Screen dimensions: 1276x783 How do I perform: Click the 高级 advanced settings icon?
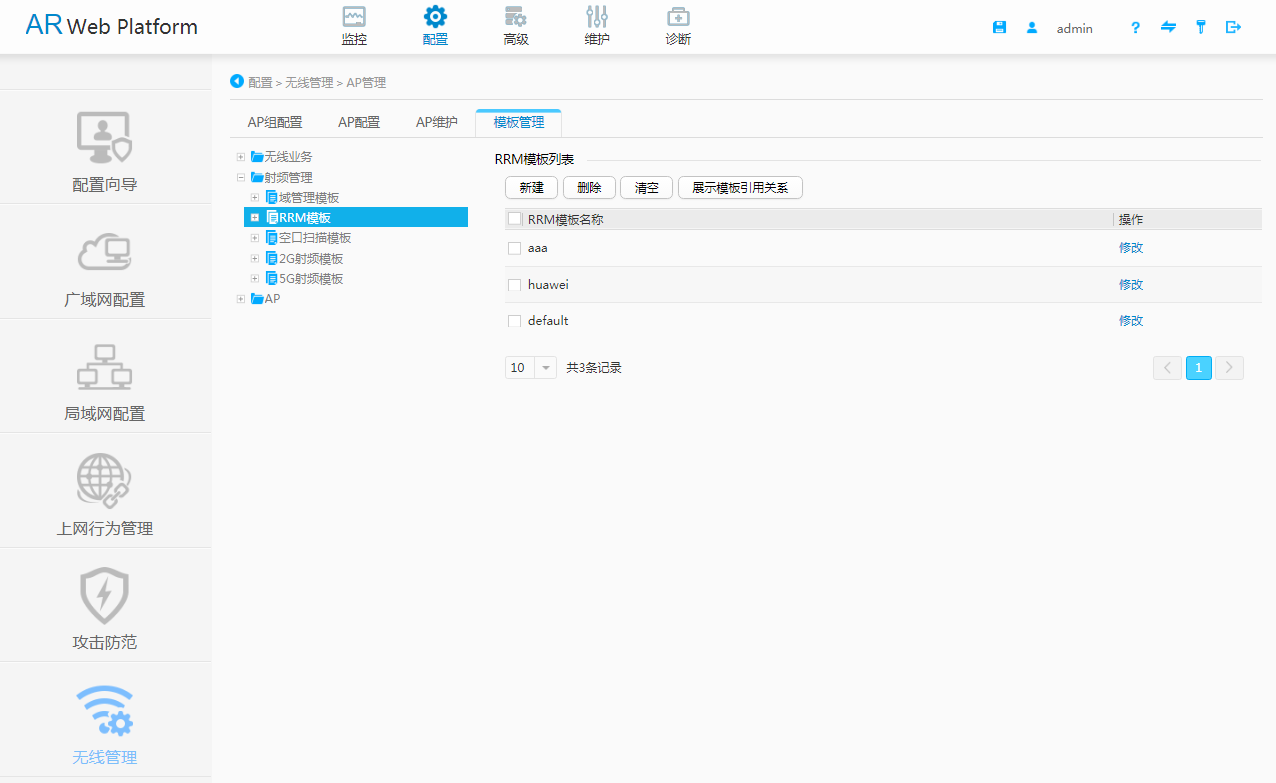[x=515, y=17]
